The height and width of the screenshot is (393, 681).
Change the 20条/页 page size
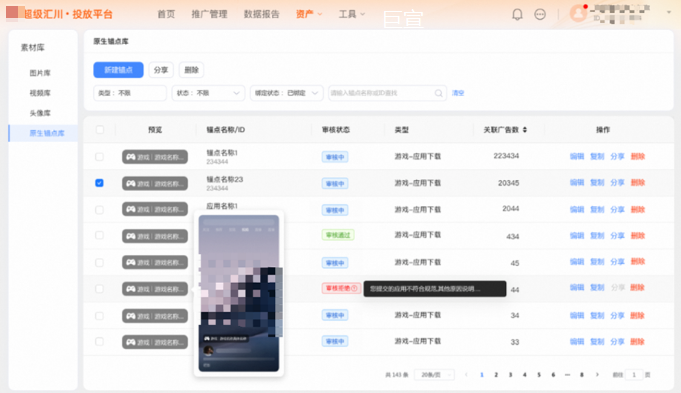tap(434, 375)
